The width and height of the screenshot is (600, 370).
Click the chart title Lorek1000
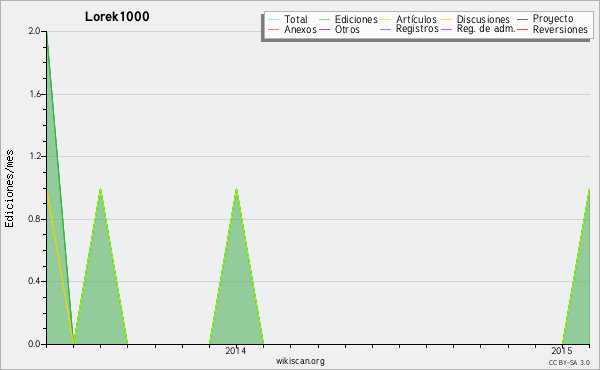coord(117,16)
